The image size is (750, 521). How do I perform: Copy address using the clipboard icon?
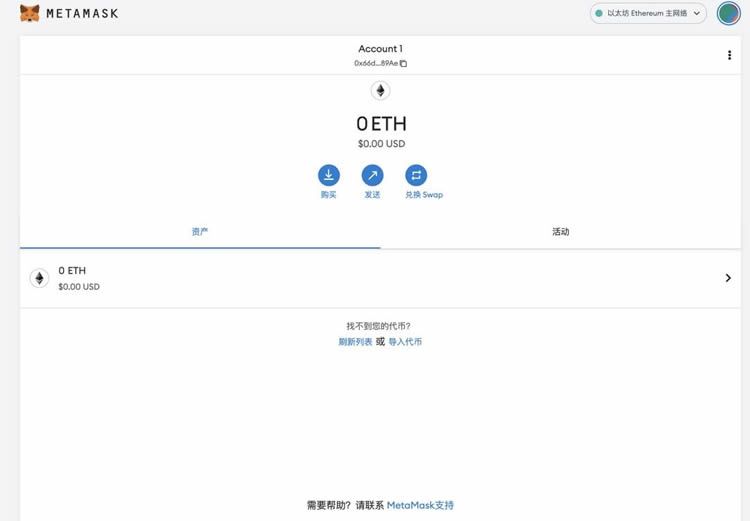pos(404,63)
